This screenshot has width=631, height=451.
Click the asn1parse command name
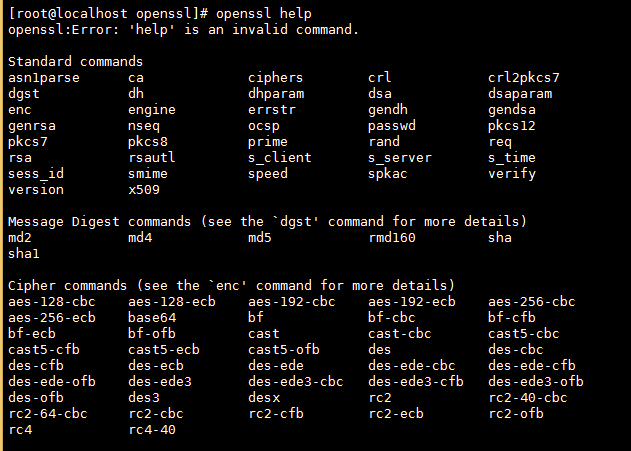click(44, 77)
